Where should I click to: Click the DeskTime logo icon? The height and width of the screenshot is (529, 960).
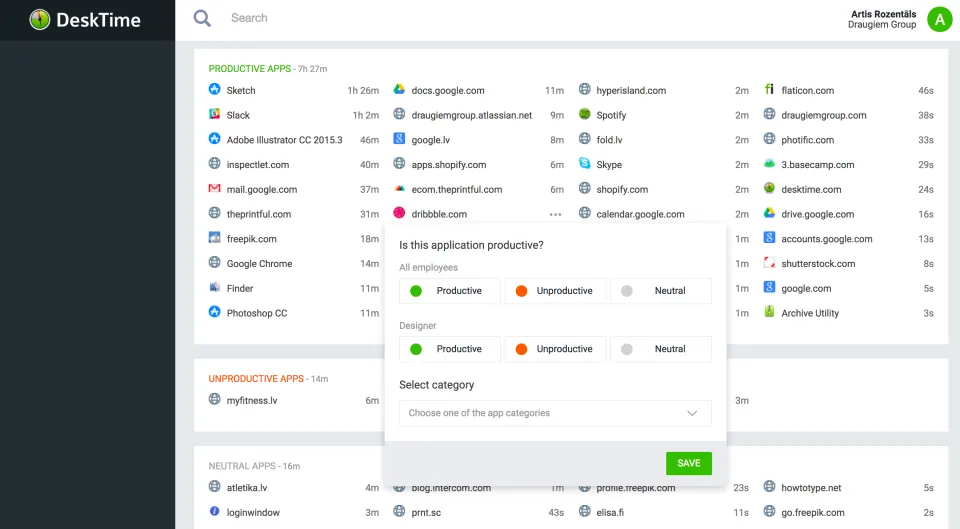click(x=40, y=20)
